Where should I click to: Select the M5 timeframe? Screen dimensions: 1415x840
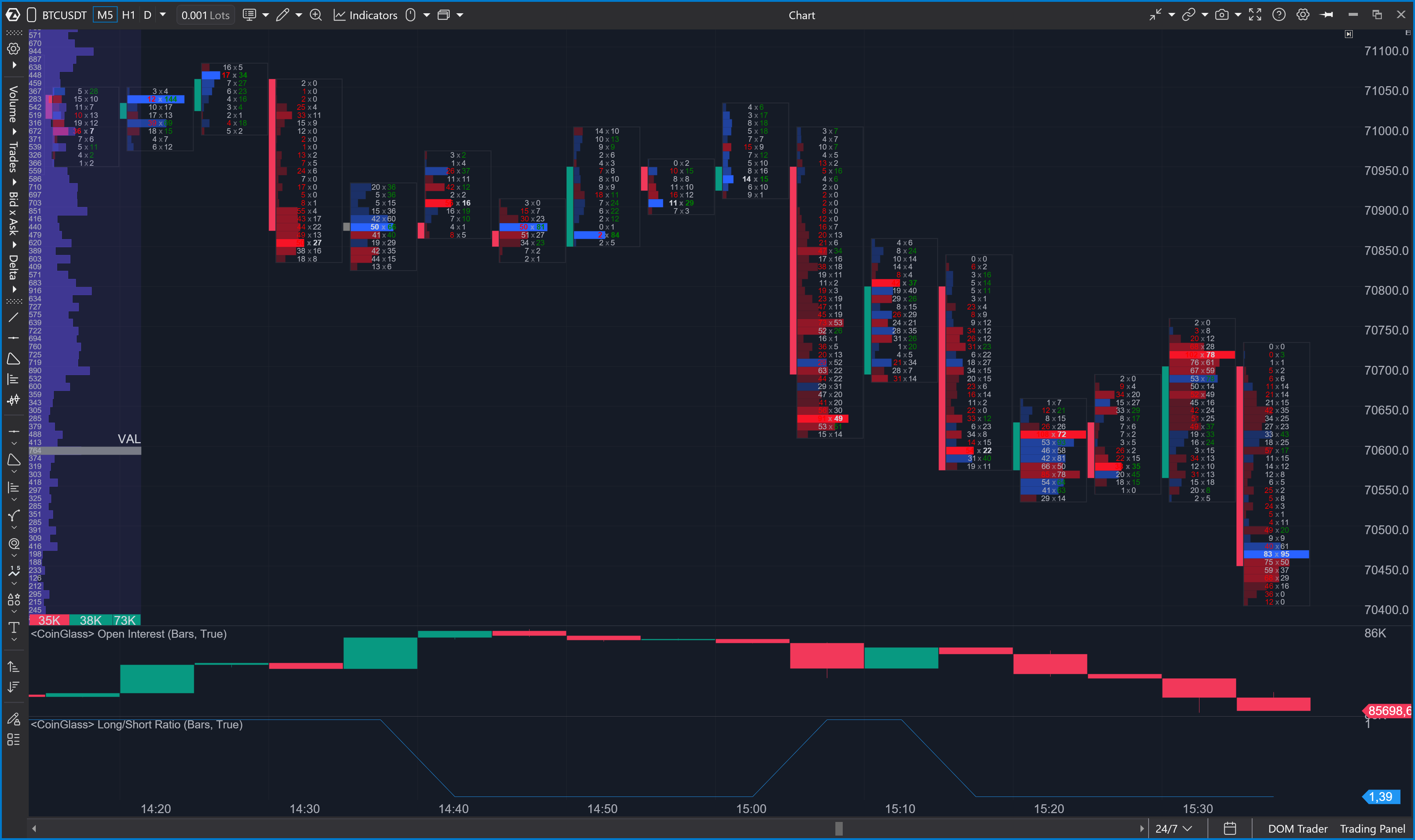tap(105, 15)
